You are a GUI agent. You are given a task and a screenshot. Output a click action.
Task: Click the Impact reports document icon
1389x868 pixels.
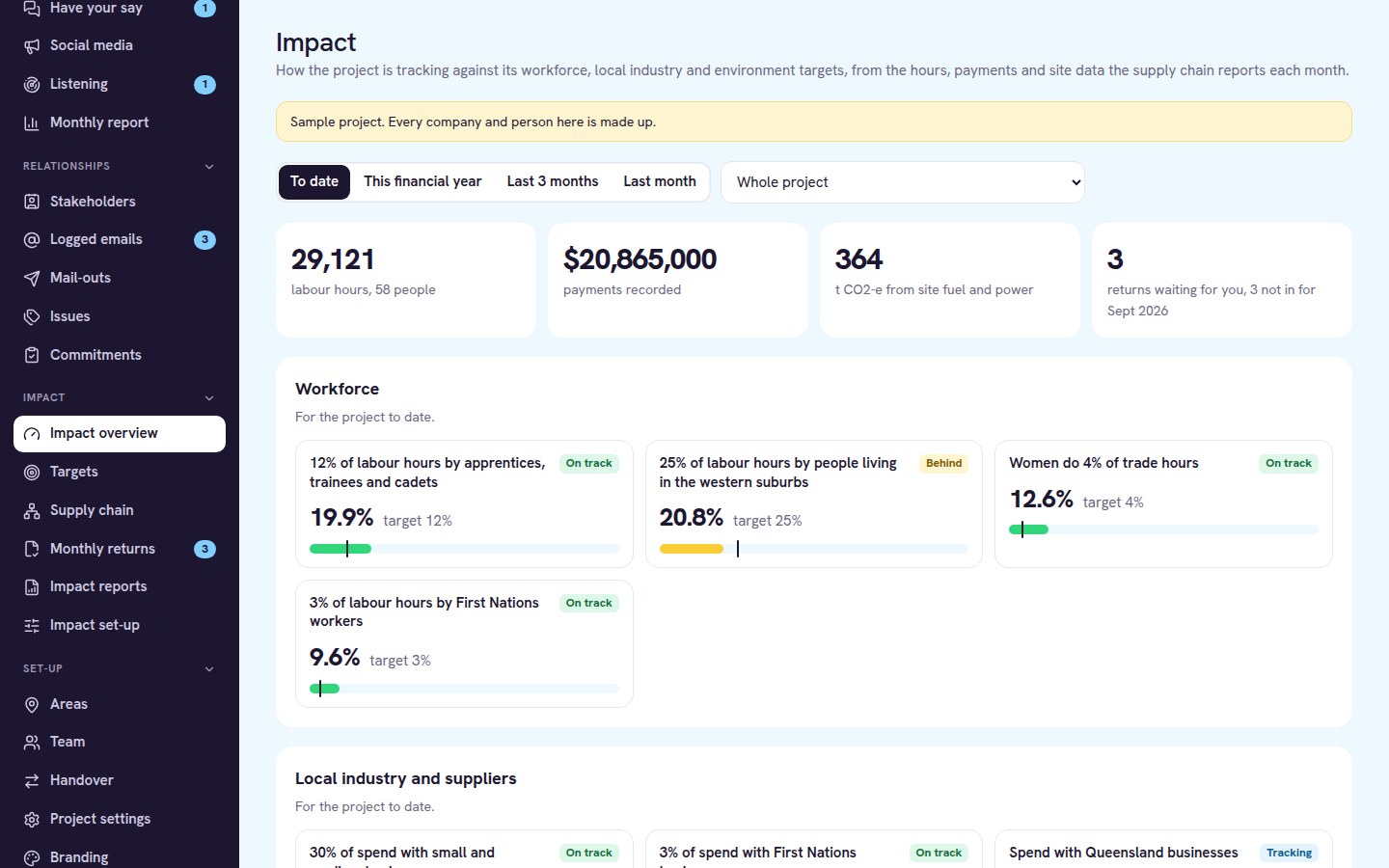pos(32,586)
